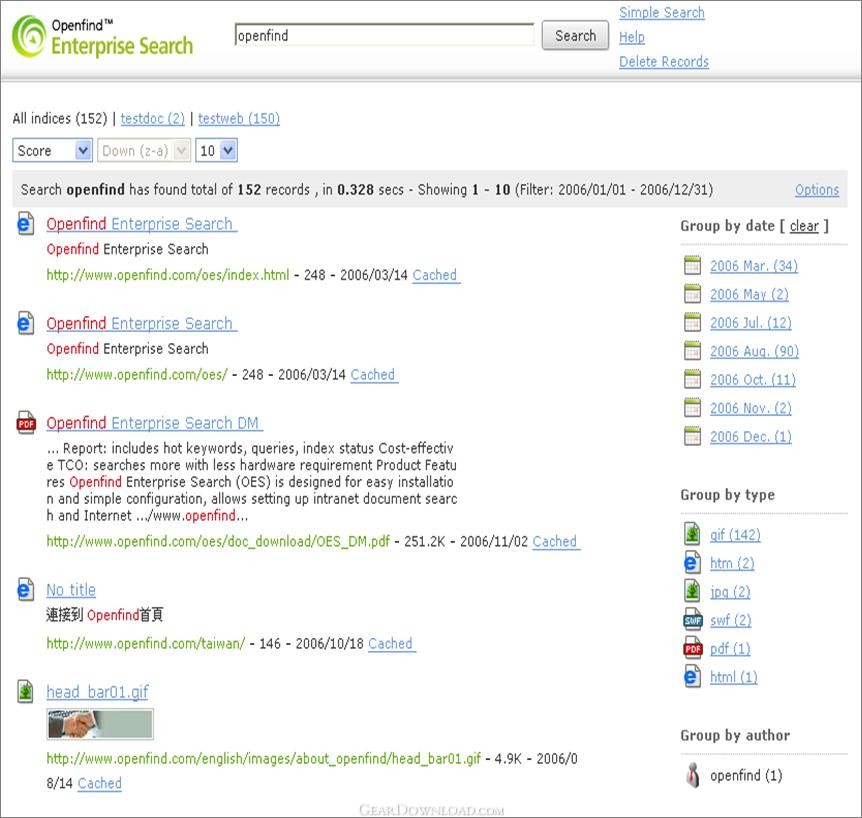
Task: Click calendar icon next to 2006 Jul.
Action: click(692, 322)
